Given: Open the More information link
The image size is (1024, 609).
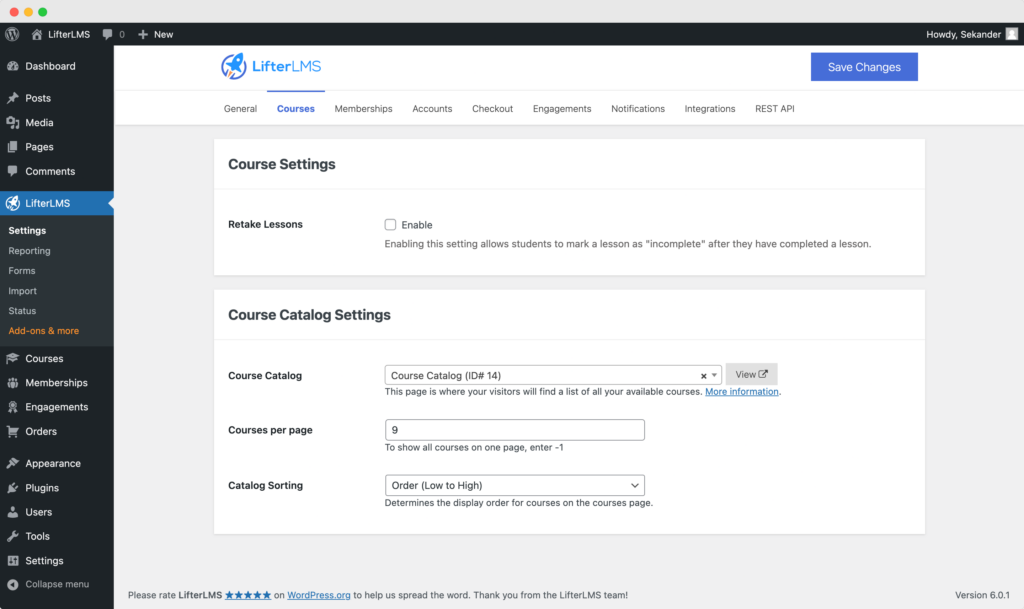Looking at the screenshot, I should point(742,391).
